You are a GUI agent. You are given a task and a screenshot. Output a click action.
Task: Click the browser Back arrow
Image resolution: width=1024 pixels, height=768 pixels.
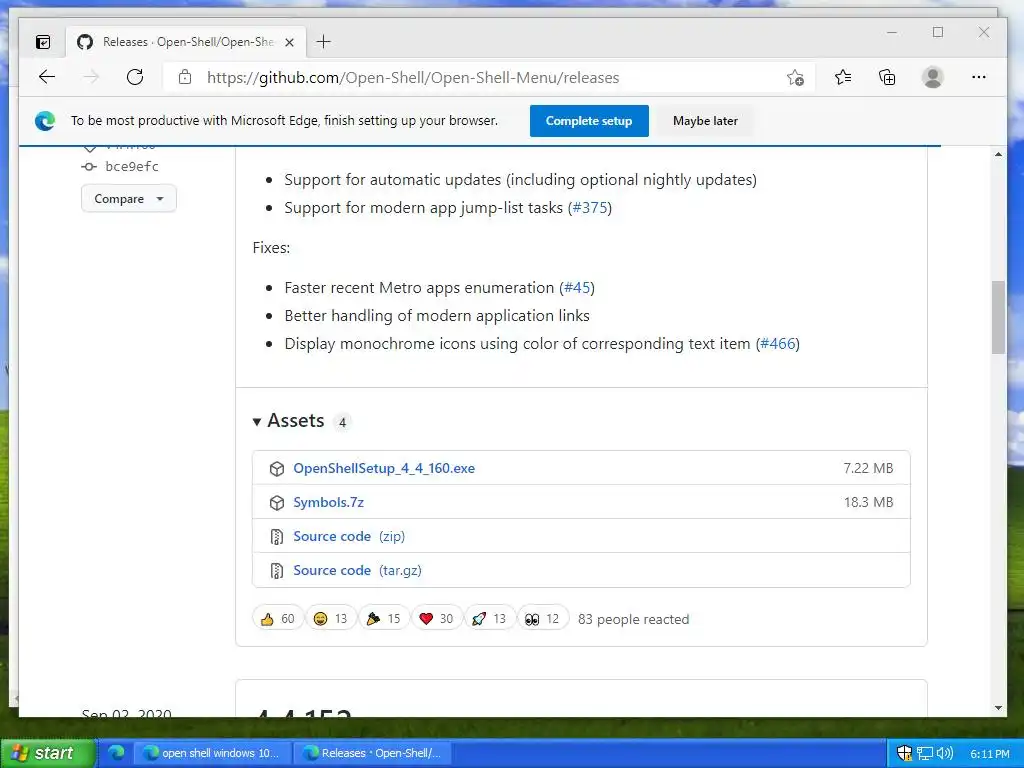click(x=47, y=77)
